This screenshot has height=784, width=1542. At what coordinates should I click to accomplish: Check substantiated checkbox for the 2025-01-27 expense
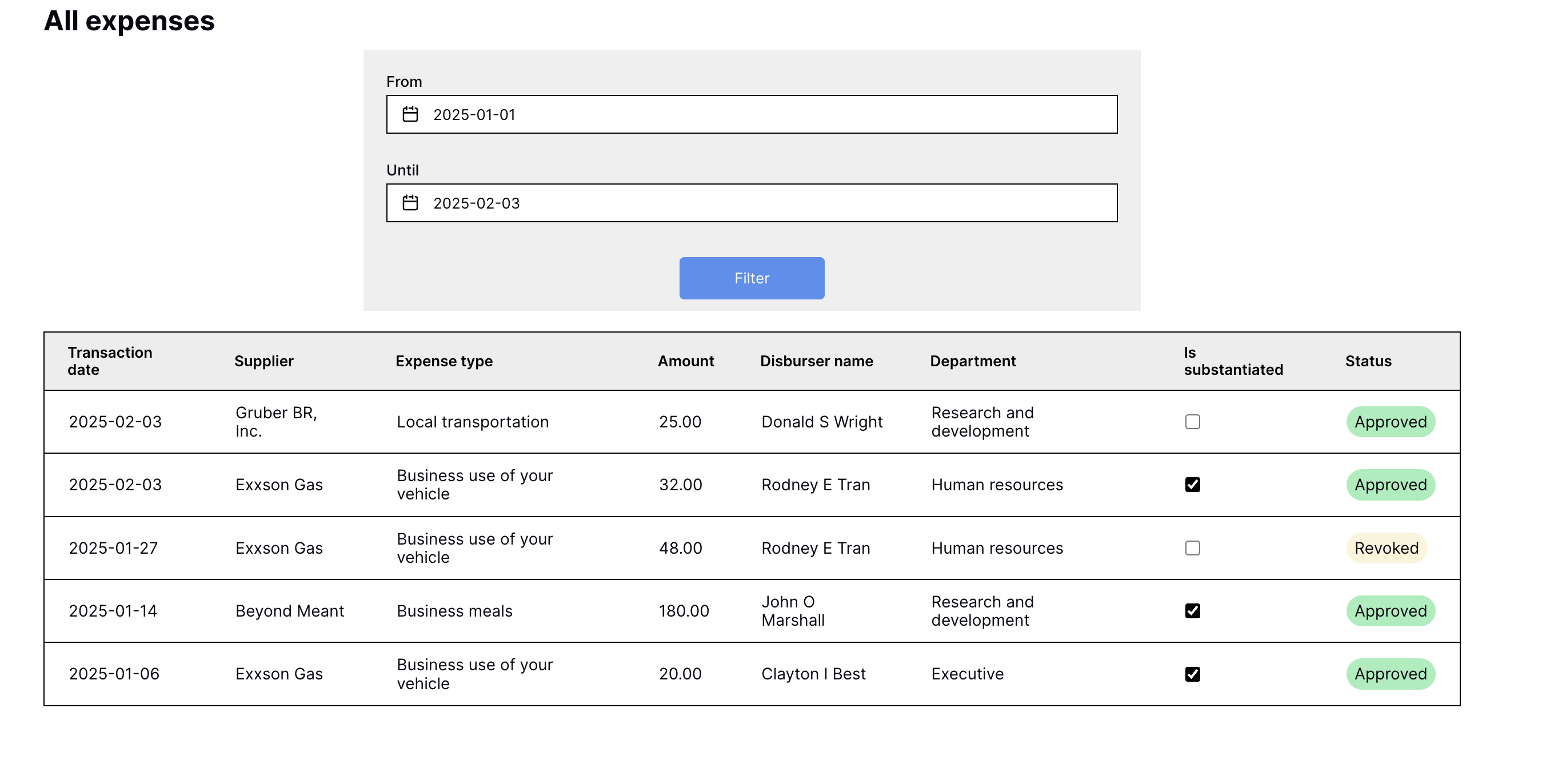1192,548
